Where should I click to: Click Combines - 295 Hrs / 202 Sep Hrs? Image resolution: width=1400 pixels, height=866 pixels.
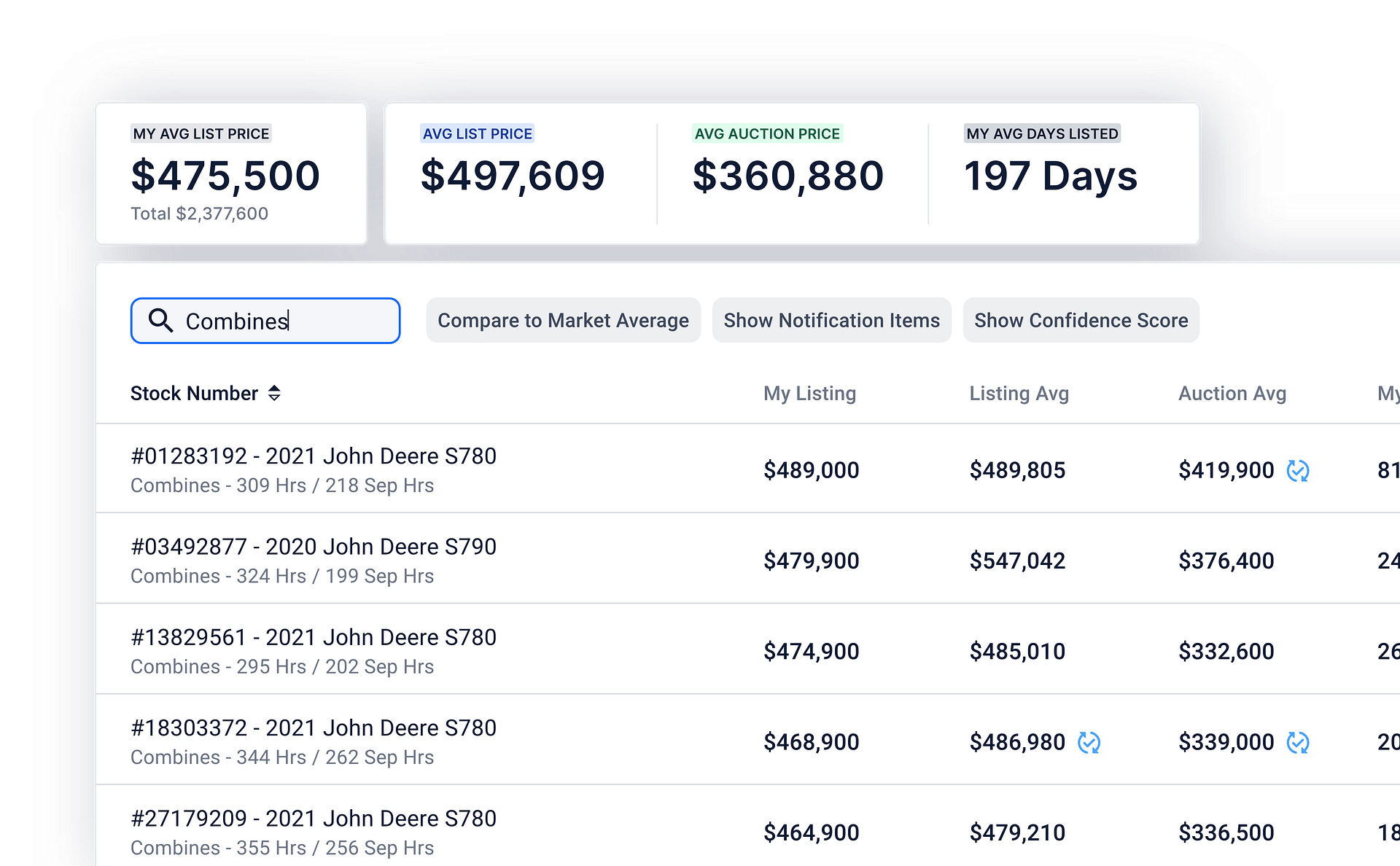pos(282,667)
